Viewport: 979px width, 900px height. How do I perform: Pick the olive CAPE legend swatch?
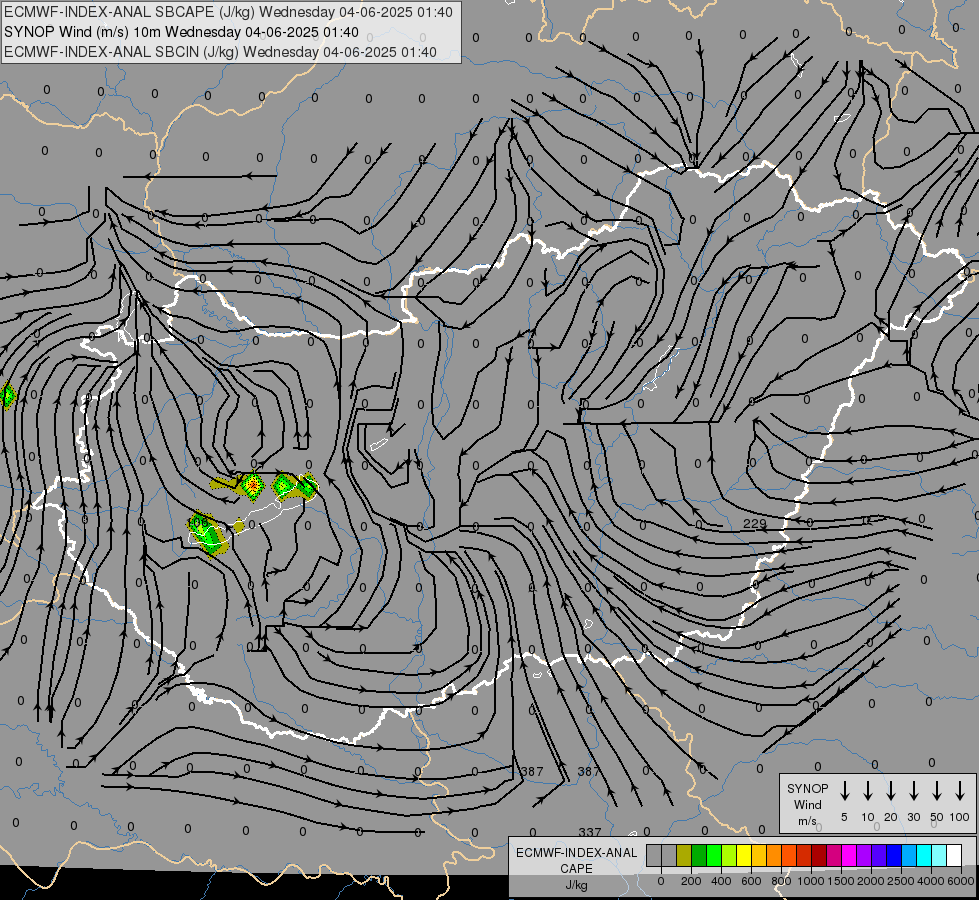click(x=684, y=855)
